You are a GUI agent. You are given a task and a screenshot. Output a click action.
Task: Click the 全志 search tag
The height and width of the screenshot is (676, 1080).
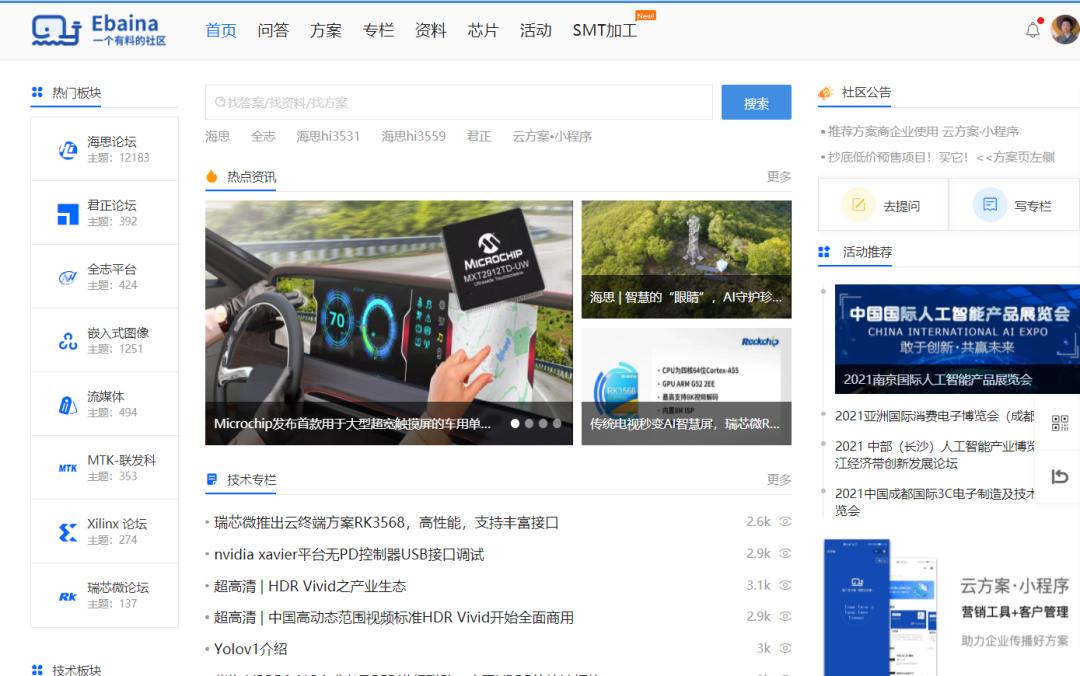(x=263, y=136)
